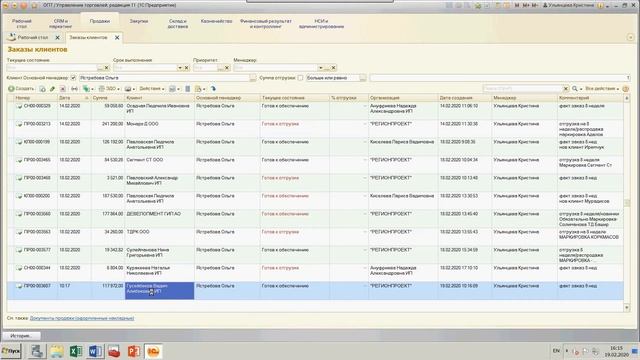The width and height of the screenshot is (640, 360).
Task: Clear the Приоритет filter
Action: 227,68
